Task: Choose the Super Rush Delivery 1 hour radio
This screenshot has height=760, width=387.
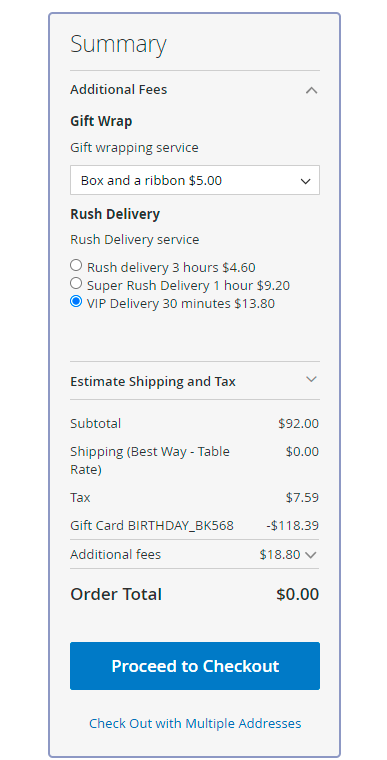Action: pos(76,283)
